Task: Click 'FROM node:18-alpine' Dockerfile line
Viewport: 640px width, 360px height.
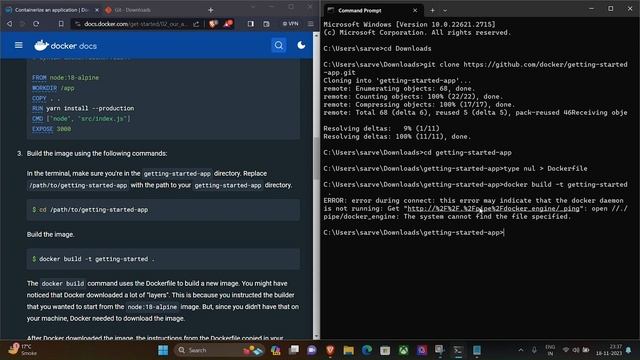Action: click(65, 78)
